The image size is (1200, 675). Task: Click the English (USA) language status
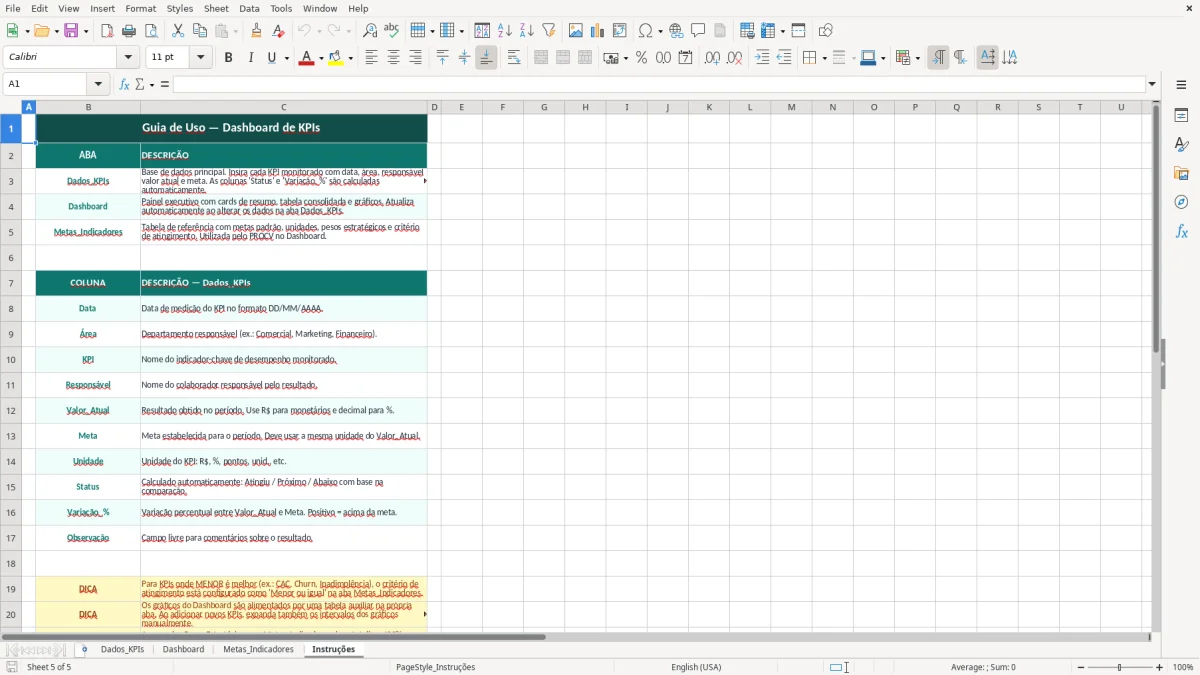pos(696,667)
